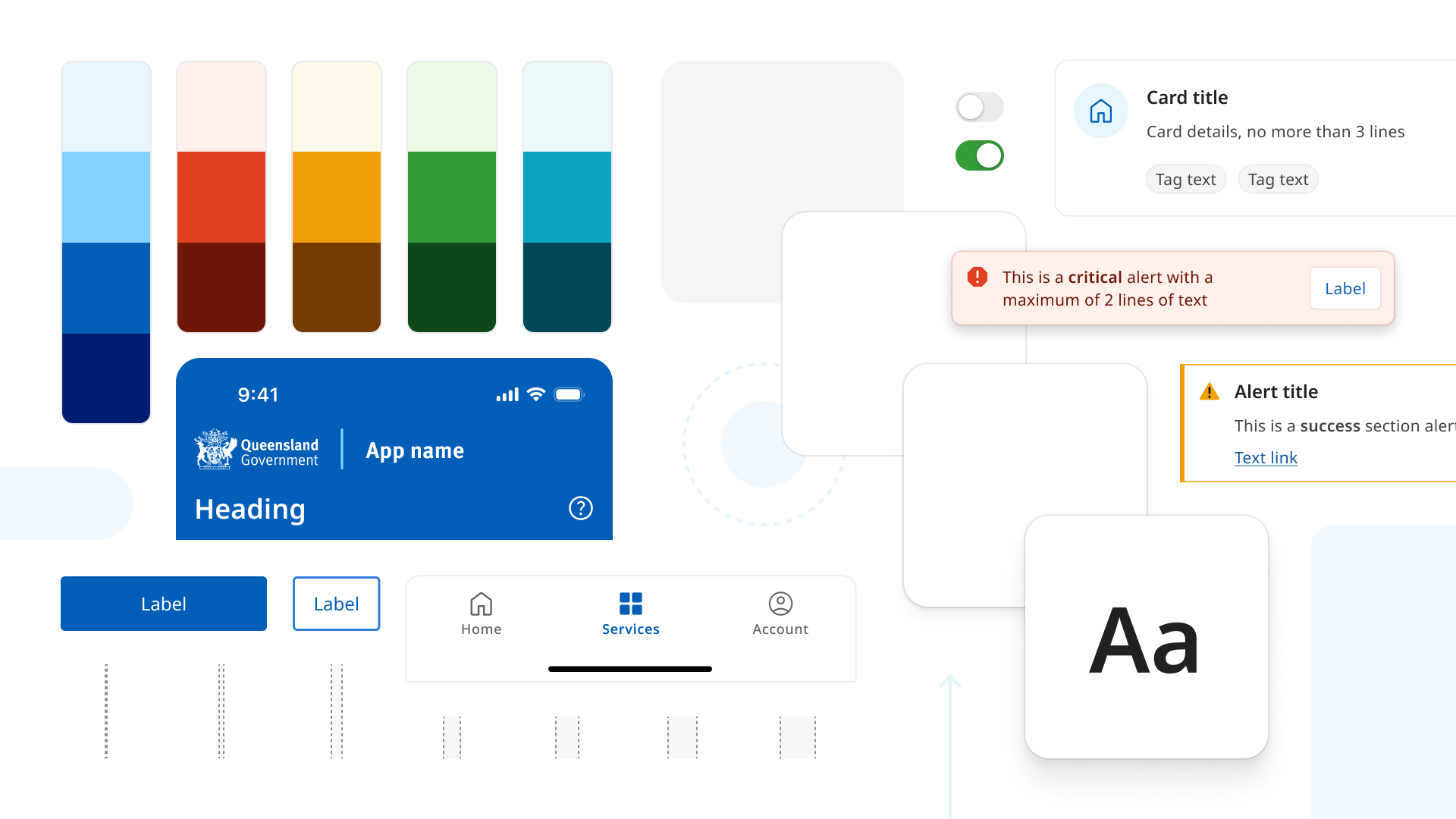The height and width of the screenshot is (819, 1456).
Task: Disable the green on toggle switch
Action: pyautogui.click(x=979, y=155)
